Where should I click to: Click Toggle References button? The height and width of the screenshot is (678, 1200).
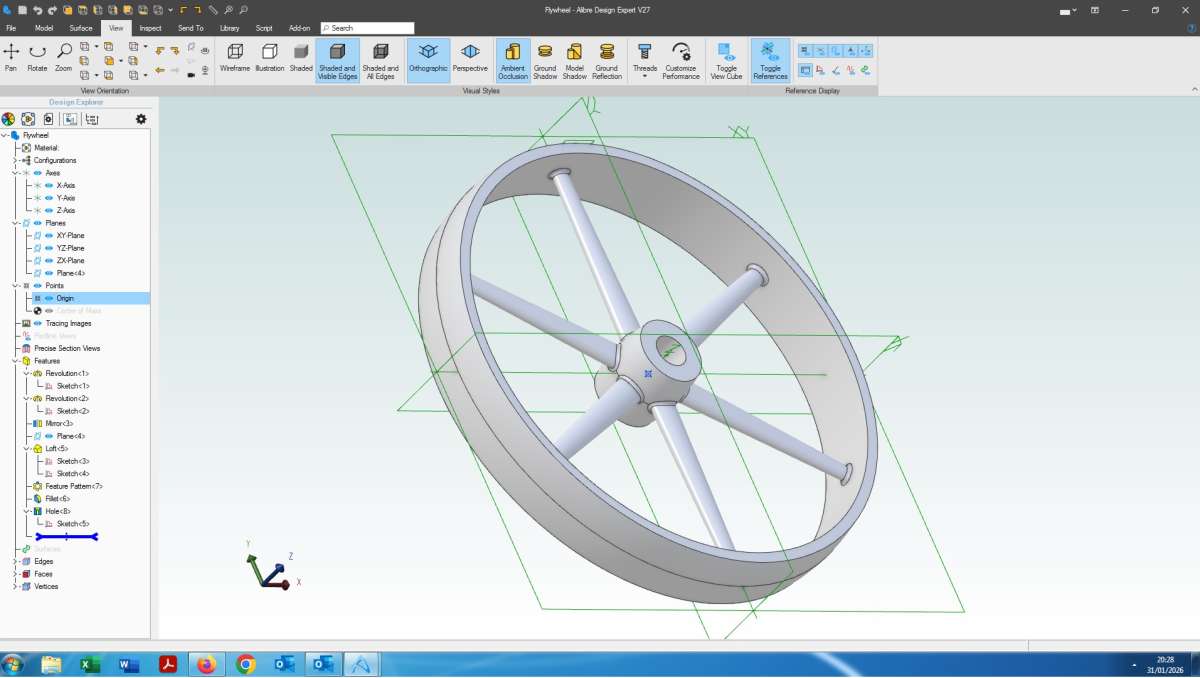770,60
